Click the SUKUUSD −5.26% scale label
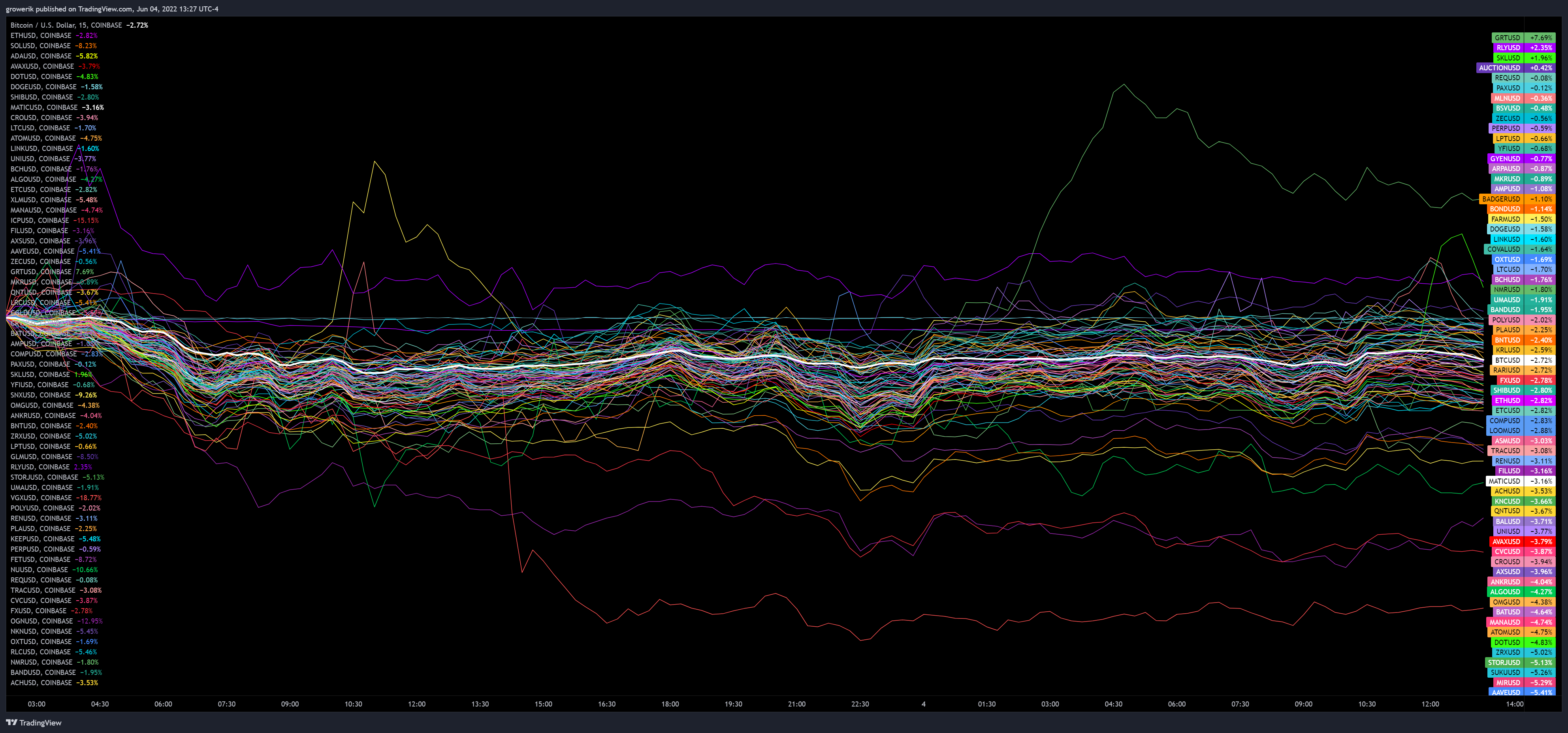 [x=1522, y=673]
